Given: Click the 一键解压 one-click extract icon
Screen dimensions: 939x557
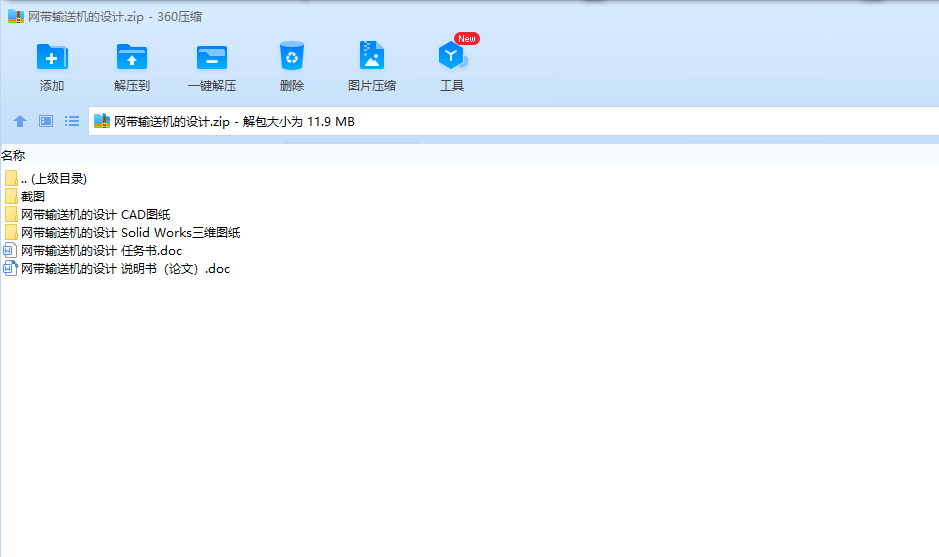Looking at the screenshot, I should [212, 57].
